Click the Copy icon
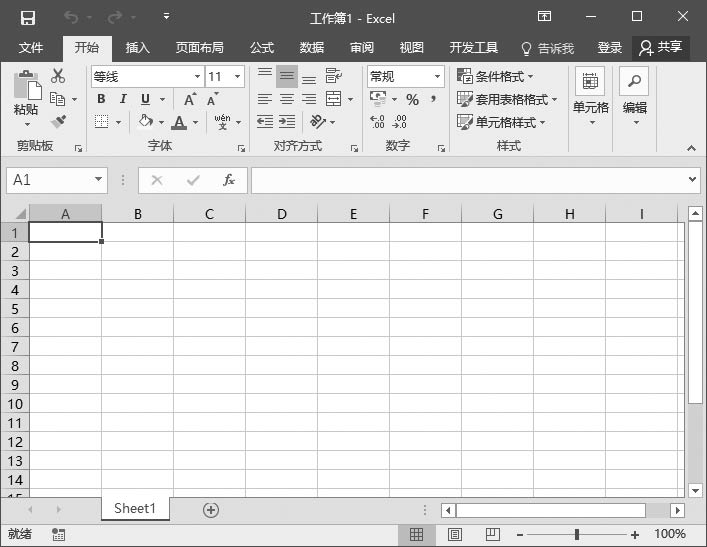Viewport: 707px width, 547px height. pos(57,99)
